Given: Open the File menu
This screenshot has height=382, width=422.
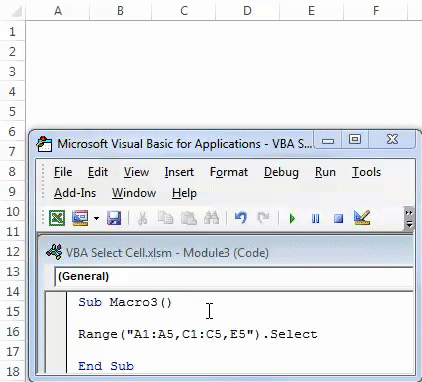Looking at the screenshot, I should (x=63, y=172).
